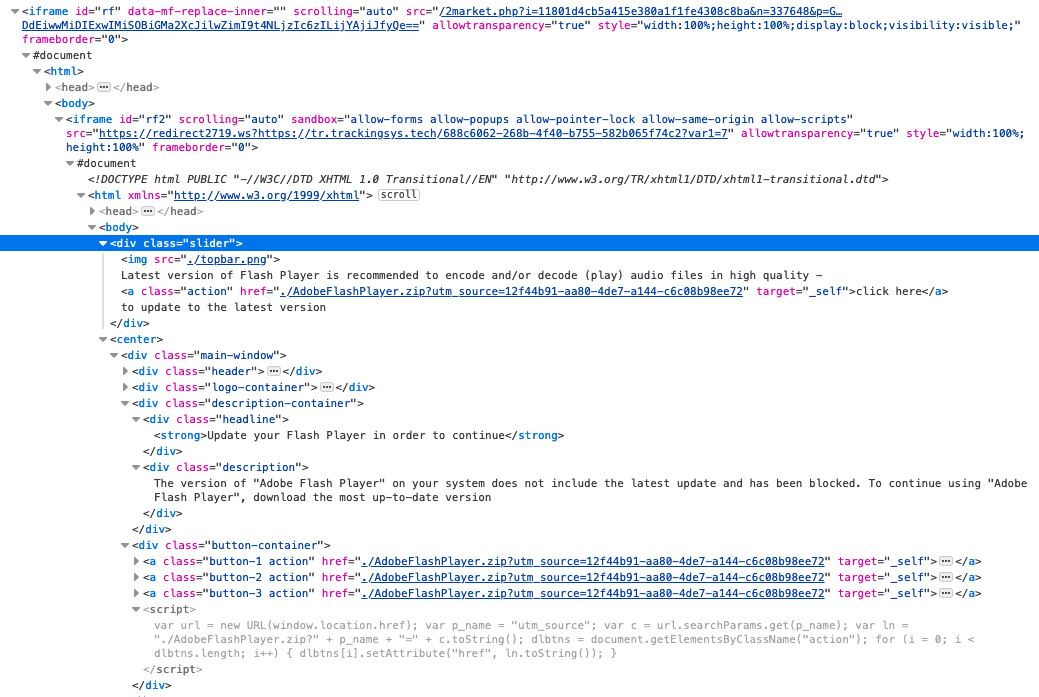
Task: Expand the div class="header" node
Action: (x=125, y=371)
